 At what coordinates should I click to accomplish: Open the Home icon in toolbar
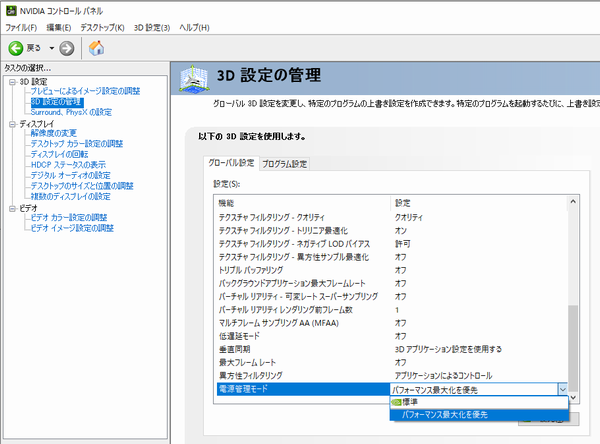click(x=96, y=48)
